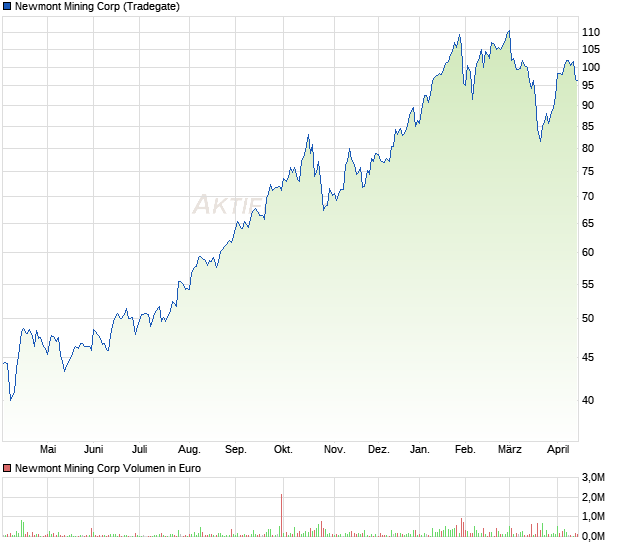
Task: Click the red volume legend square
Action: 7,468
